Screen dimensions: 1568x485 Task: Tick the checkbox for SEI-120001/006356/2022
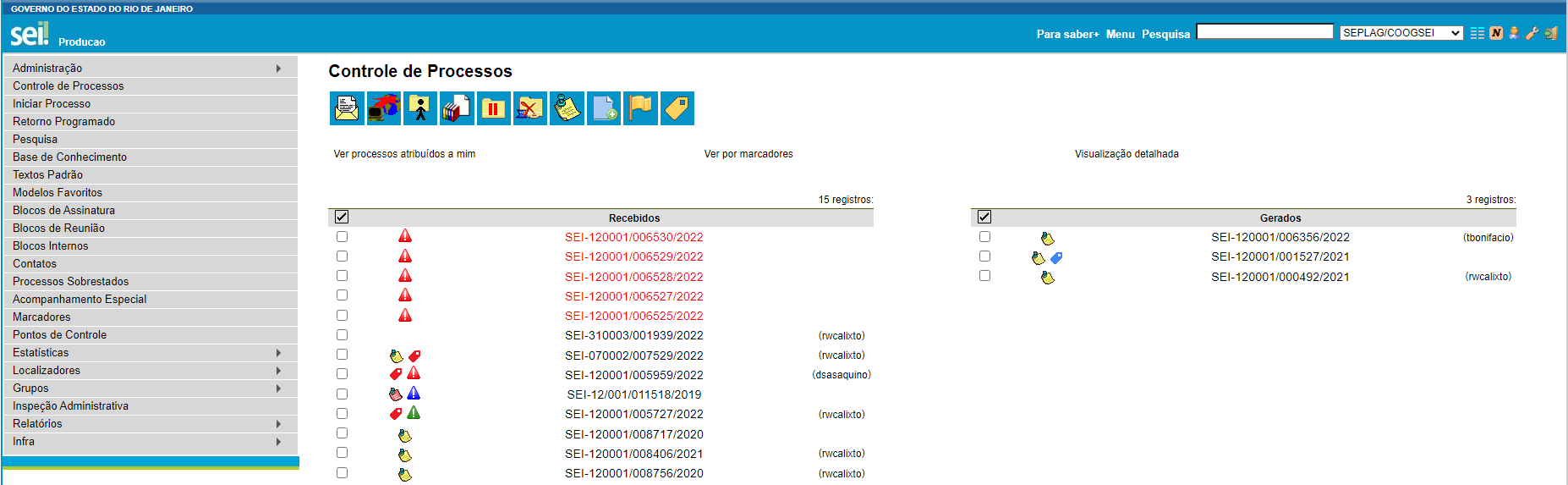coord(984,237)
